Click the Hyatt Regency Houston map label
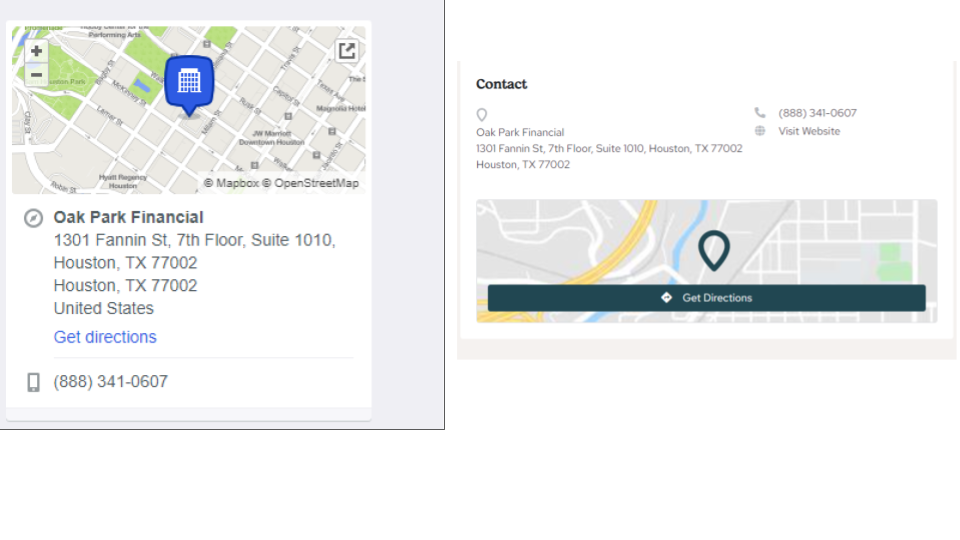Screen dimensions: 960x540 (x=123, y=181)
